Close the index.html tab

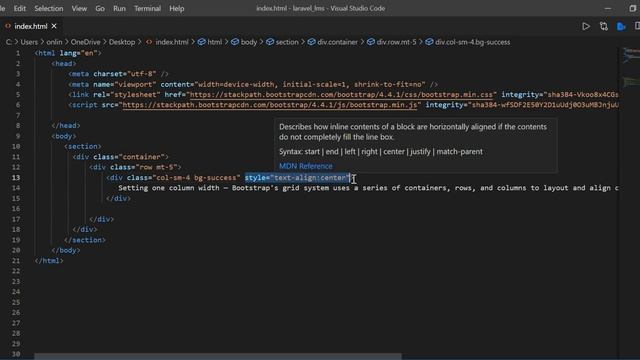point(54,26)
